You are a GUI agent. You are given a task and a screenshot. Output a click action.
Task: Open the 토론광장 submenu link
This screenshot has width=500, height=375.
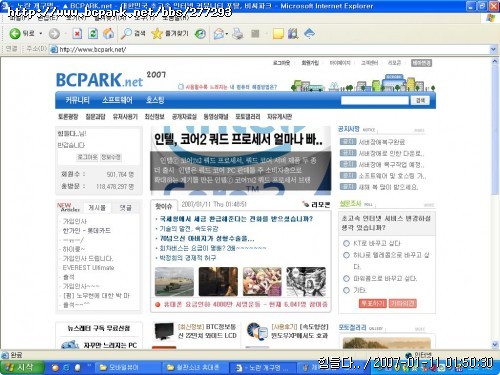[x=68, y=117]
